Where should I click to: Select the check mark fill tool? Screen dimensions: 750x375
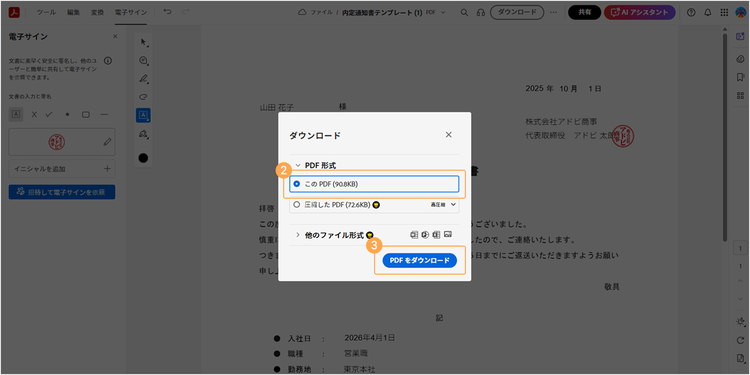(48, 114)
